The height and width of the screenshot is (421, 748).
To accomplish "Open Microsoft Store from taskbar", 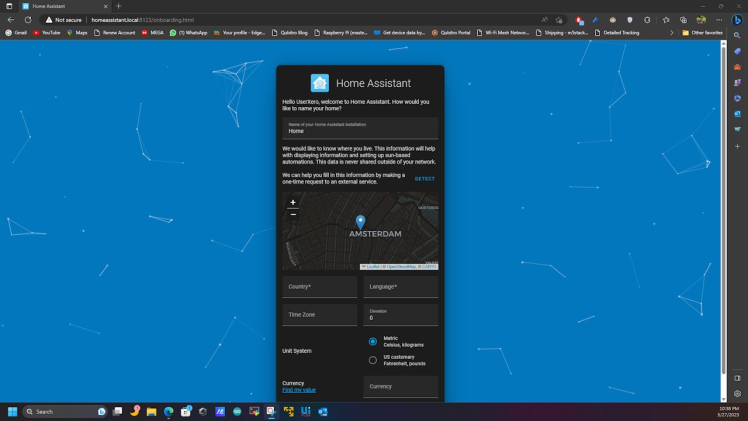I will (x=186, y=411).
